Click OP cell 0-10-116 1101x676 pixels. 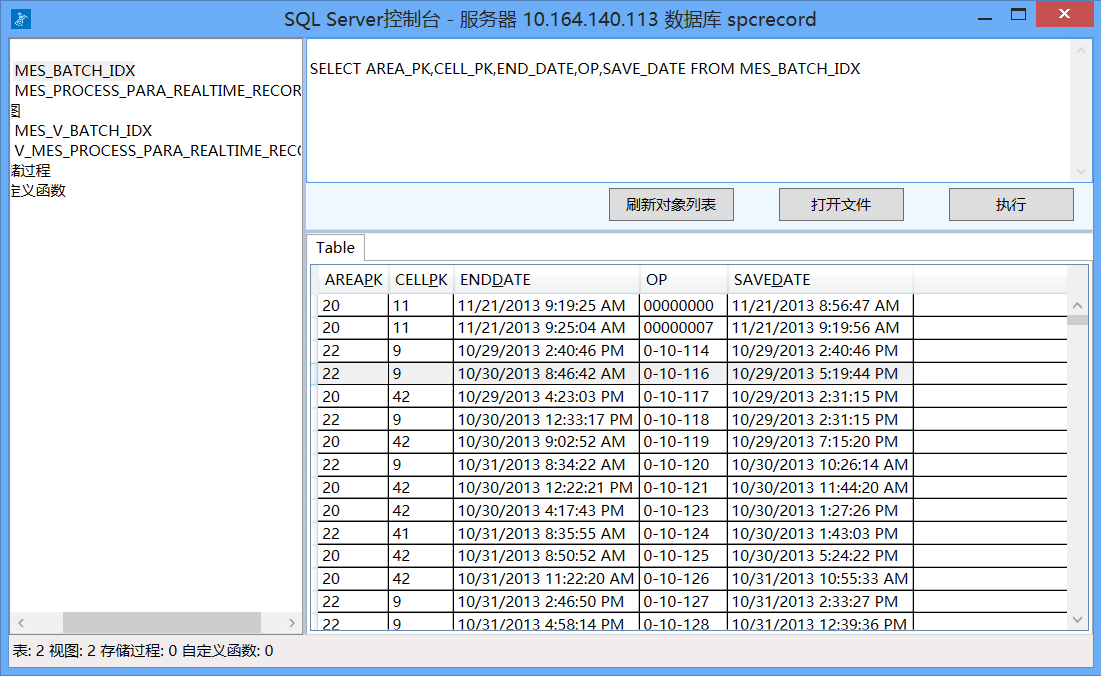pos(683,373)
